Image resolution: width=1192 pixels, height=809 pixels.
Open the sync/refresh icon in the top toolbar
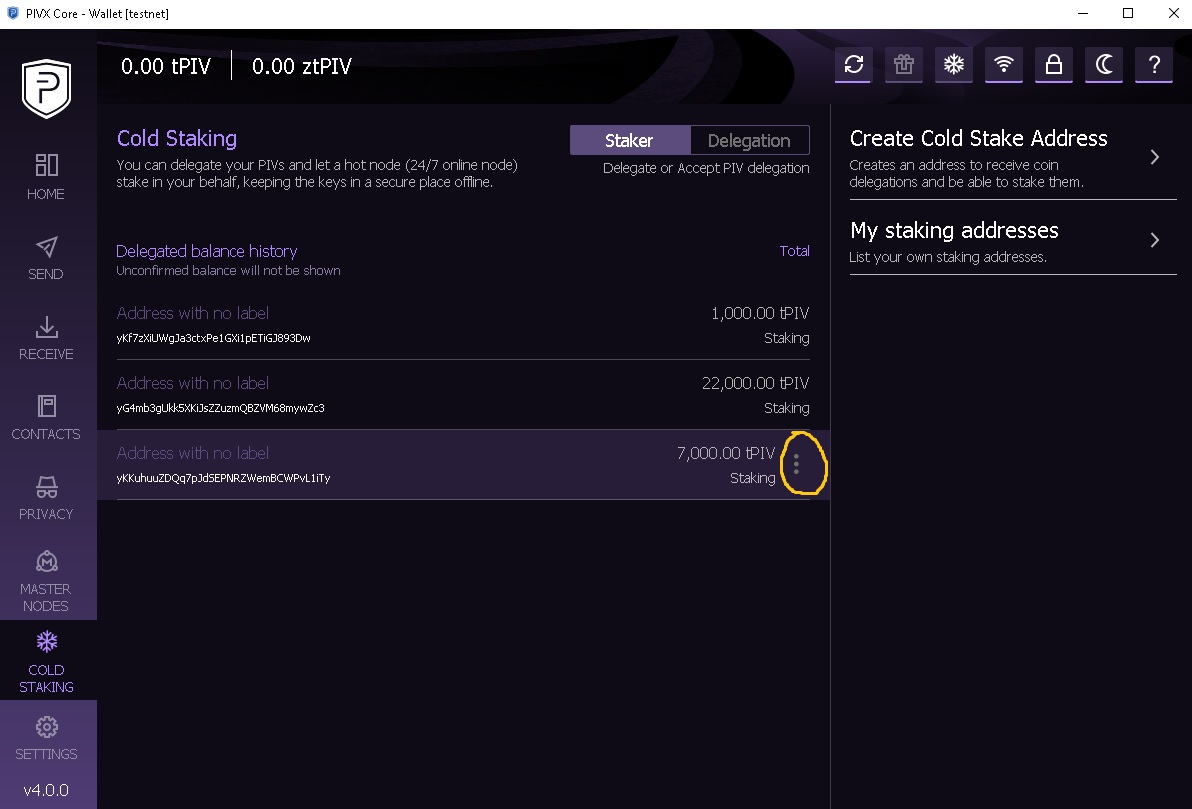[853, 64]
